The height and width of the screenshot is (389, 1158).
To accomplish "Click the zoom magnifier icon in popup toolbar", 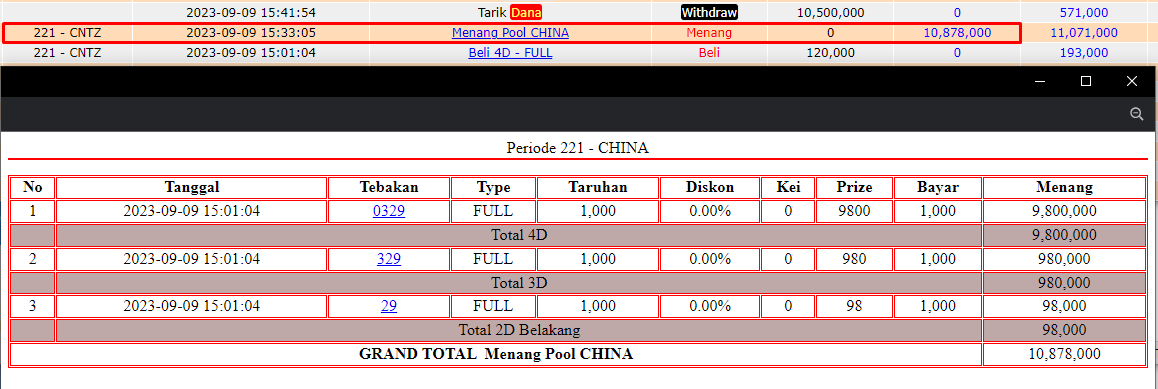I will [1137, 114].
